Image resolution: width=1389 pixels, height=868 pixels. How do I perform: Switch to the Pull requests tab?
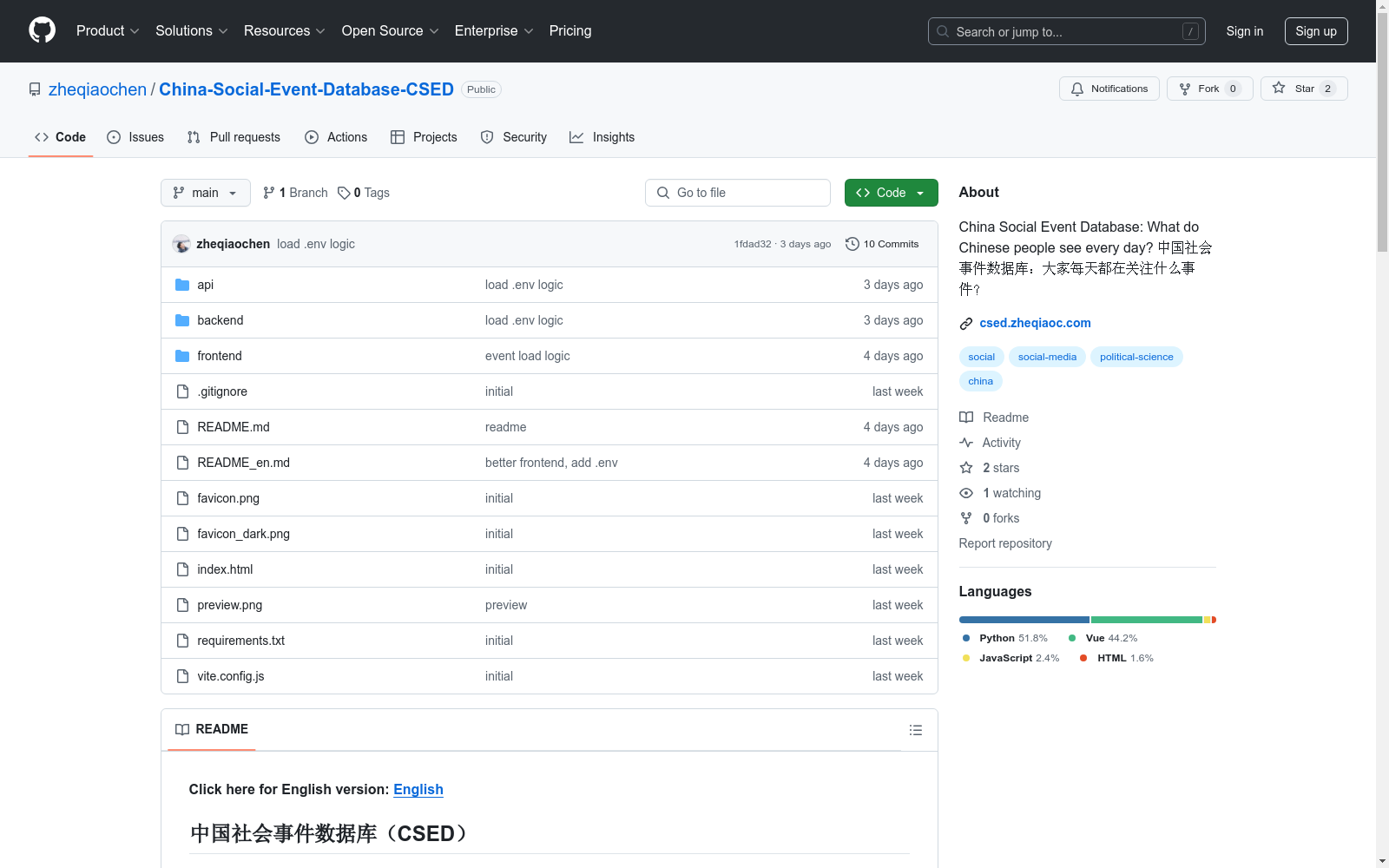click(234, 137)
